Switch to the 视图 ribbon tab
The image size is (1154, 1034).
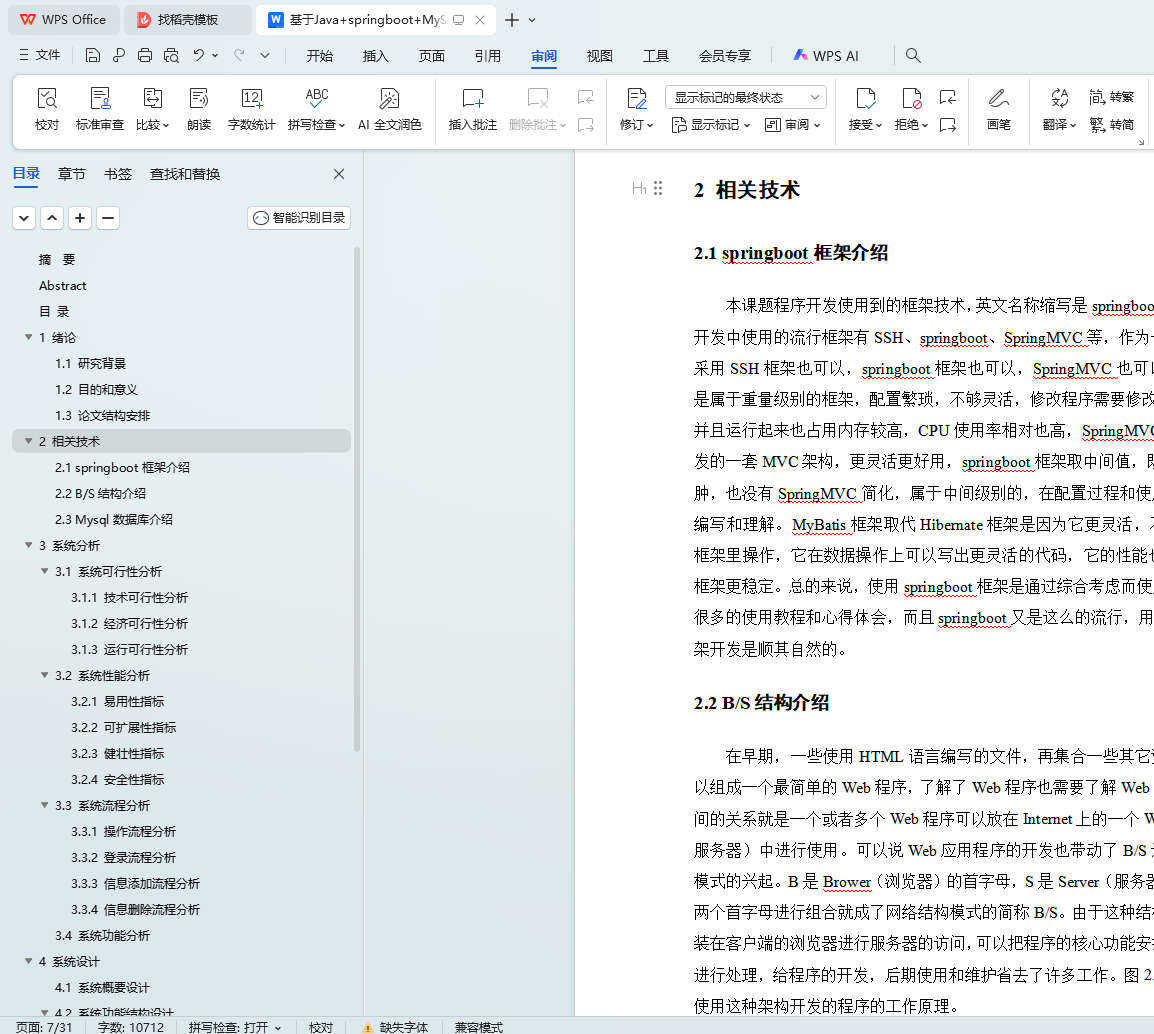tap(600, 56)
